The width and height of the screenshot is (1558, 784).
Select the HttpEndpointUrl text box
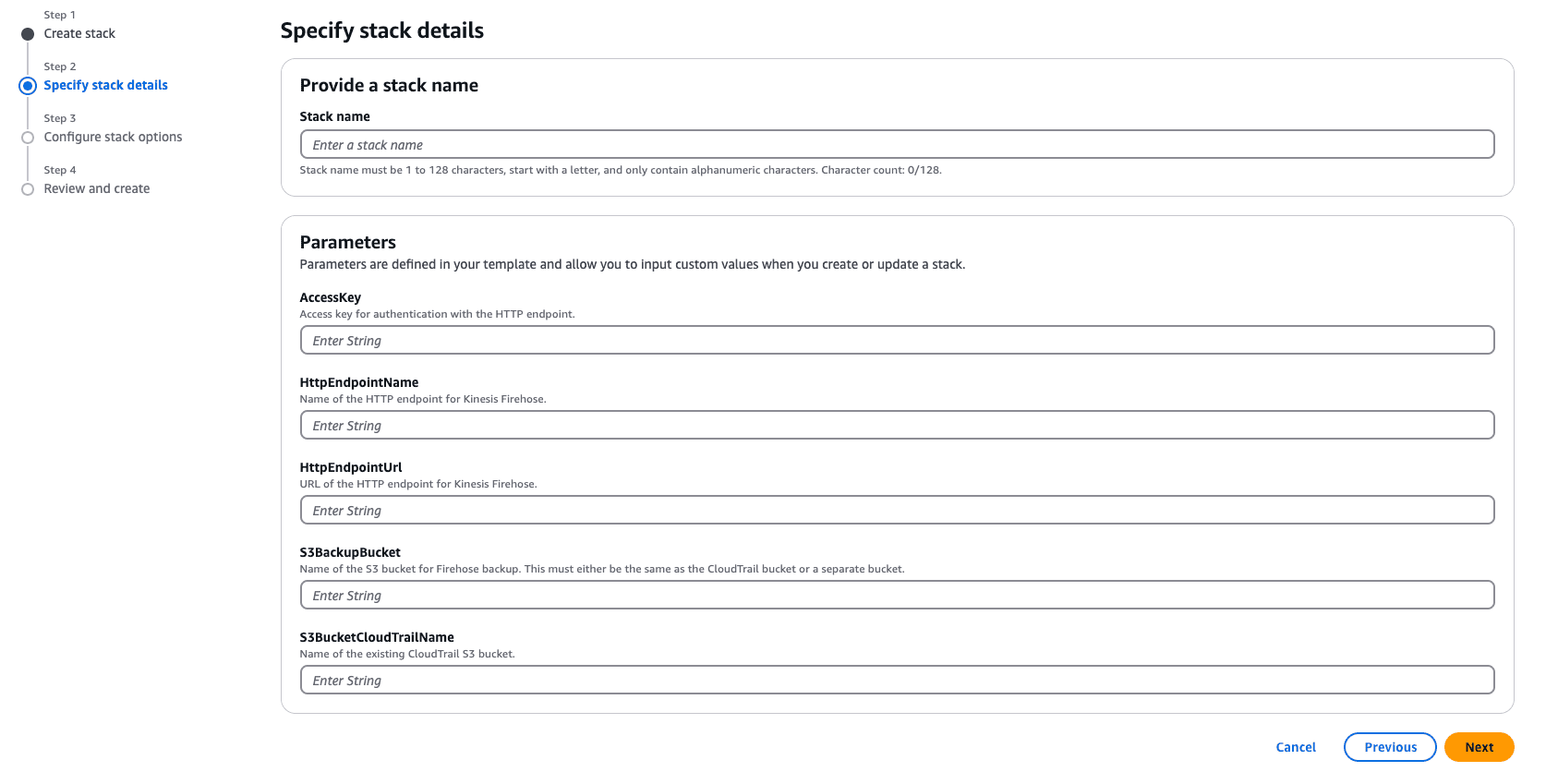[897, 510]
